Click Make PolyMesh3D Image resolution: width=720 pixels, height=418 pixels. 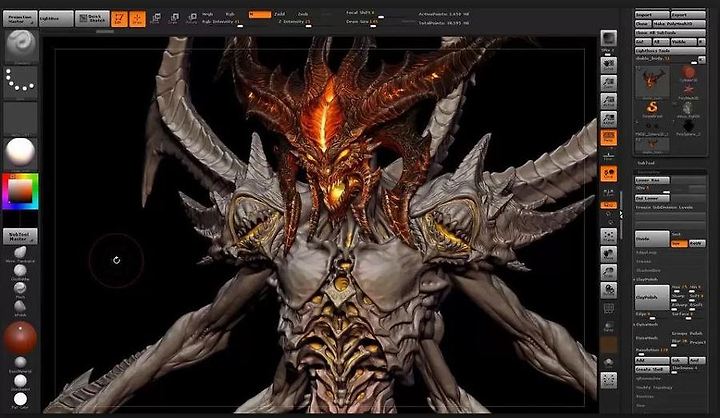click(x=679, y=23)
